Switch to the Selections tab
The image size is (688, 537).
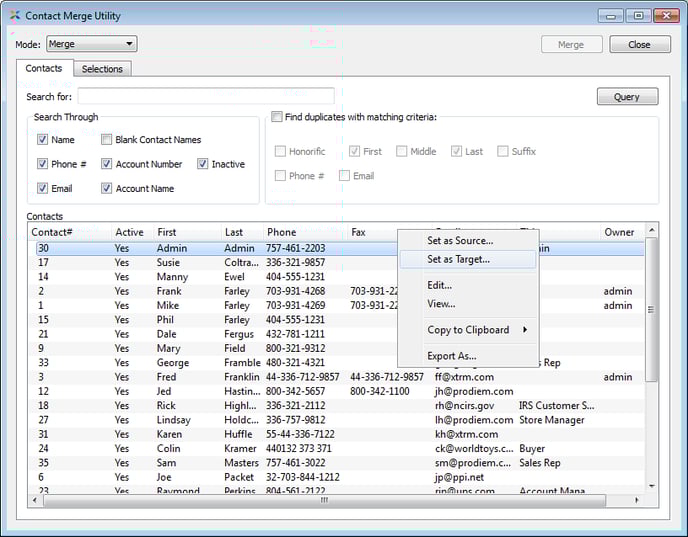tap(102, 69)
